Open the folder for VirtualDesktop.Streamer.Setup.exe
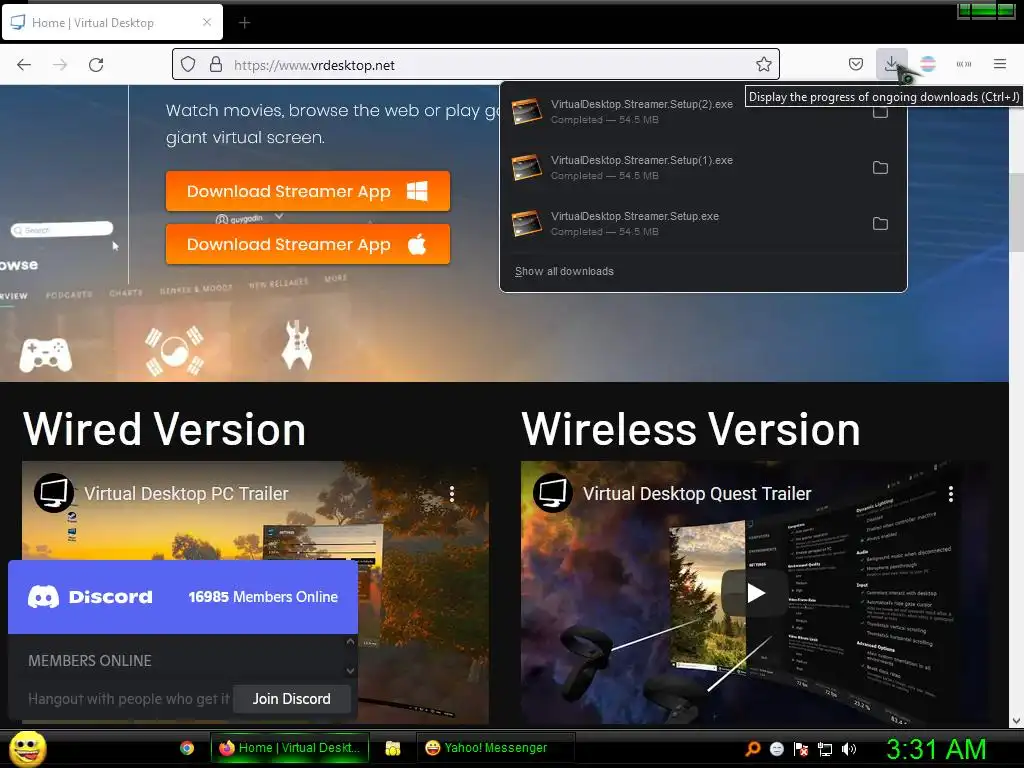Screen dimensions: 1024x768 click(880, 224)
